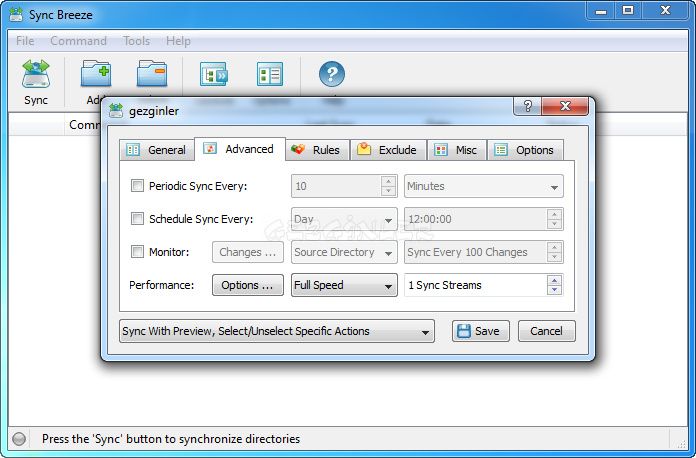The width and height of the screenshot is (696, 458).
Task: Open the Exclude tab
Action: [x=388, y=150]
